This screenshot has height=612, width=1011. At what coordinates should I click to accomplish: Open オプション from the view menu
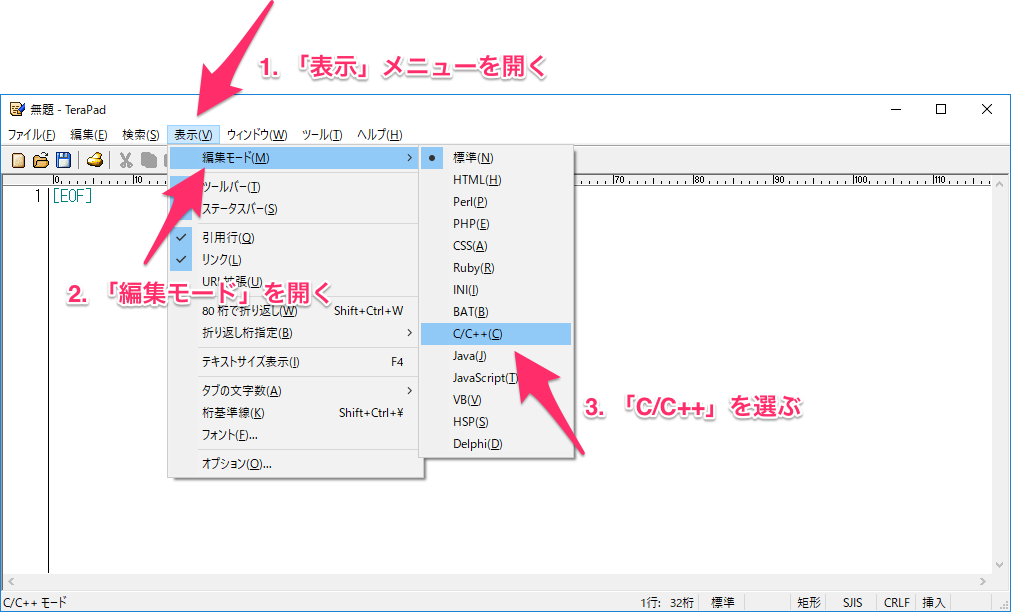coord(236,464)
